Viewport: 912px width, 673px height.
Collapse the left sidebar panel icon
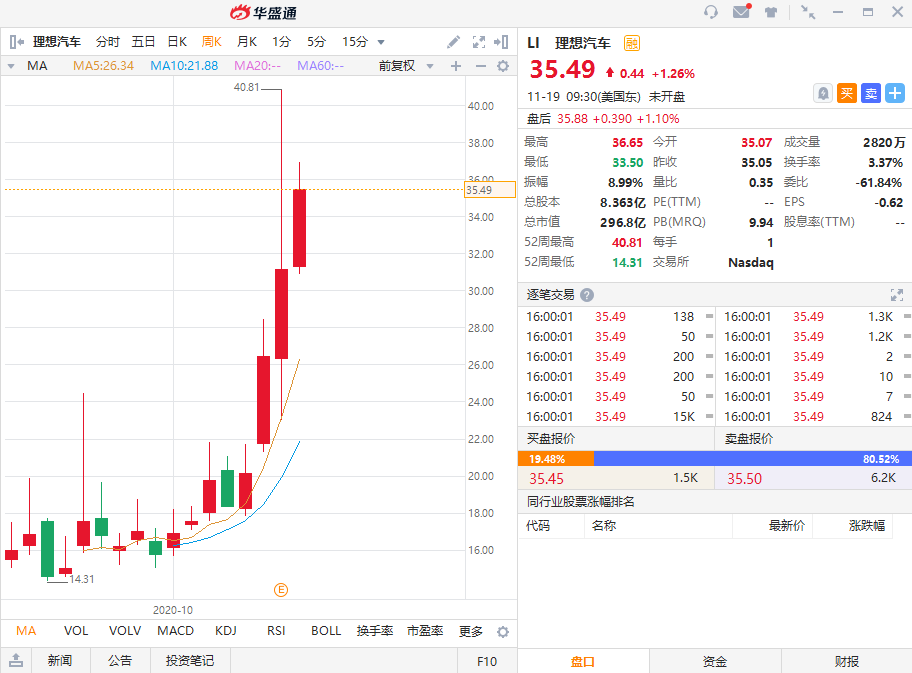(x=16, y=42)
